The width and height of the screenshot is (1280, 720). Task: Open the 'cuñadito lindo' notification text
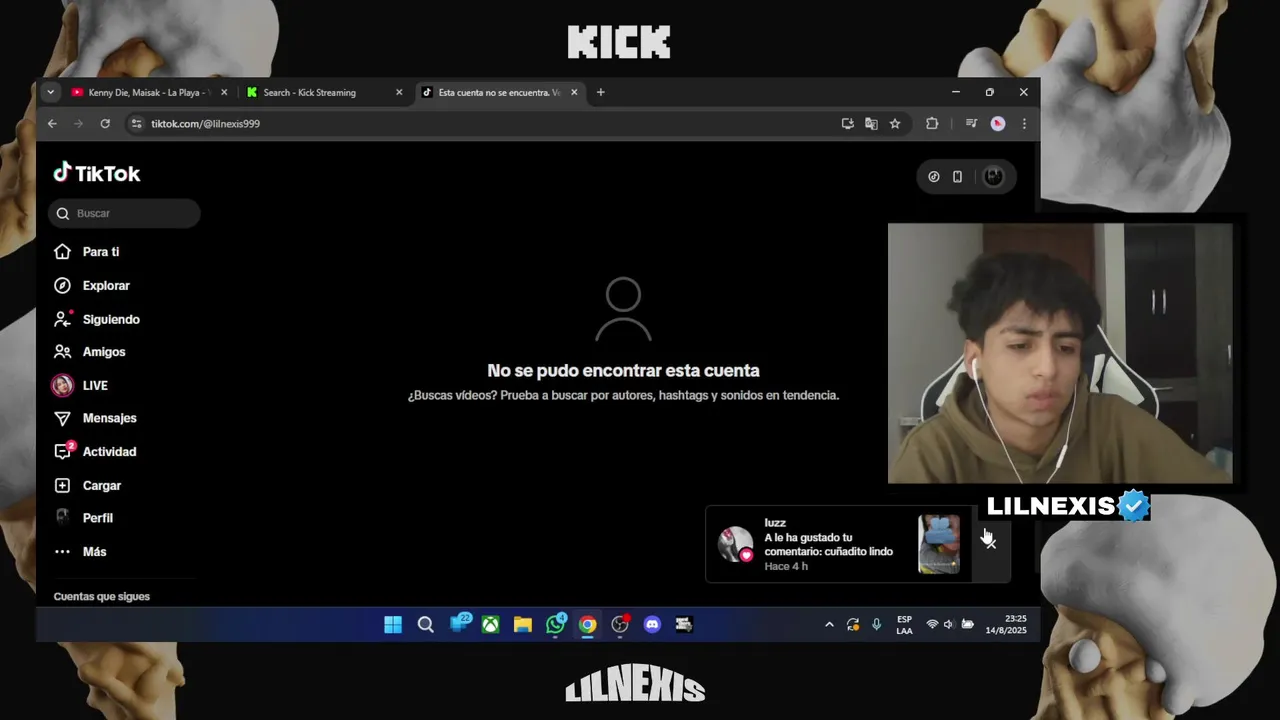(828, 544)
